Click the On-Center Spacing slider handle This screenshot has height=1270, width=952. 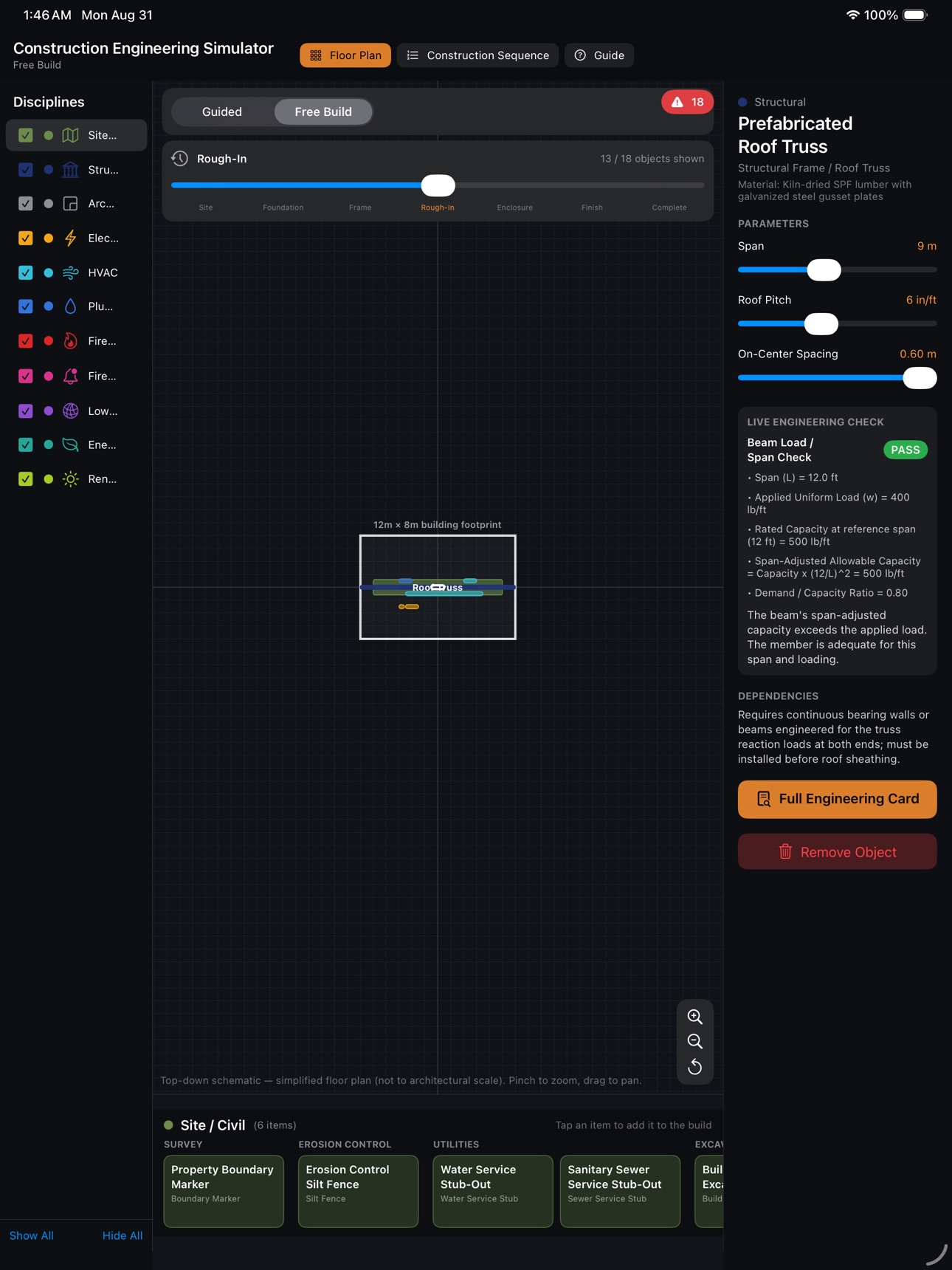[x=920, y=378]
